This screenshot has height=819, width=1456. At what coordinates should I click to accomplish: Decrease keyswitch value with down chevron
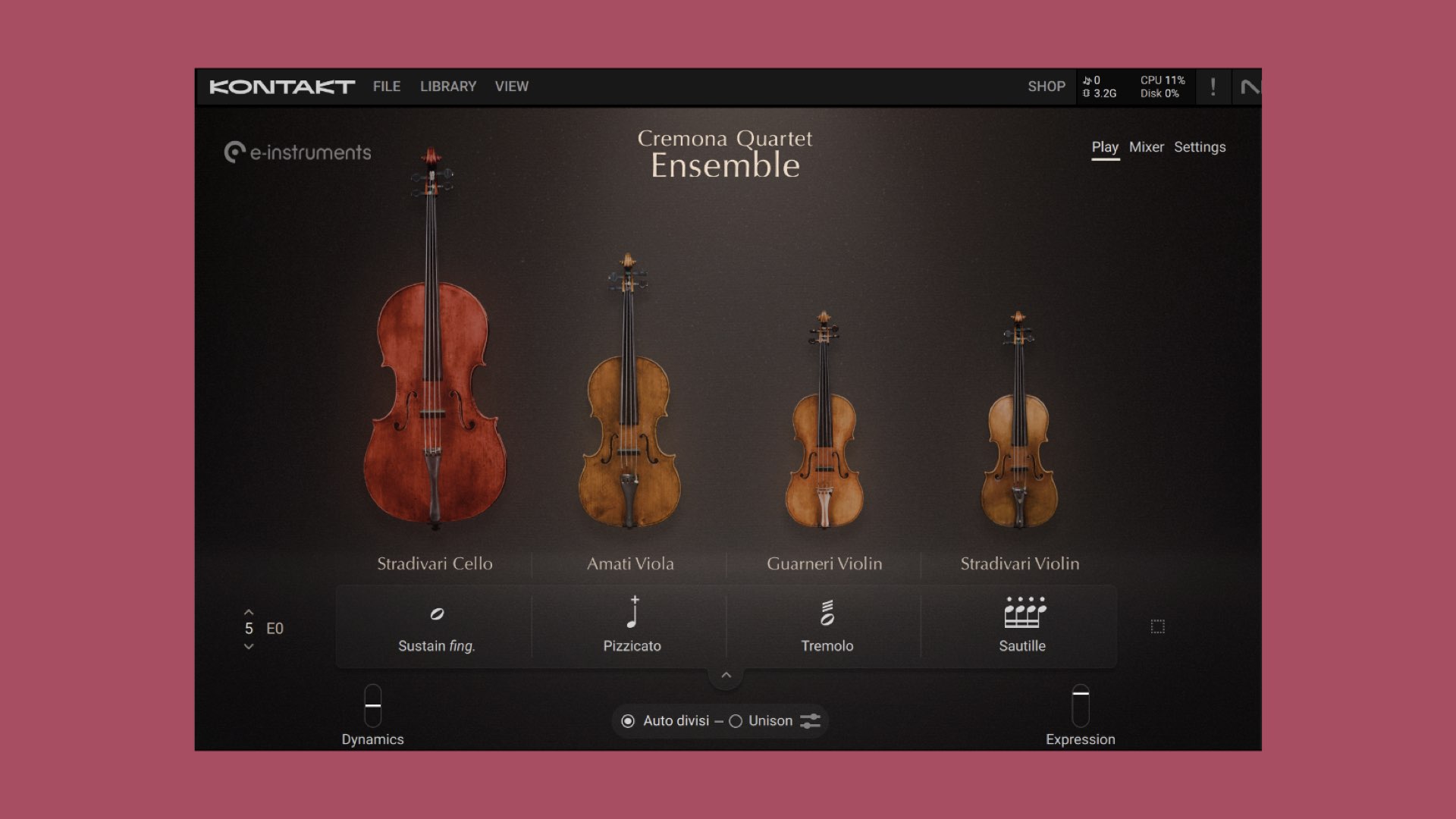point(249,646)
